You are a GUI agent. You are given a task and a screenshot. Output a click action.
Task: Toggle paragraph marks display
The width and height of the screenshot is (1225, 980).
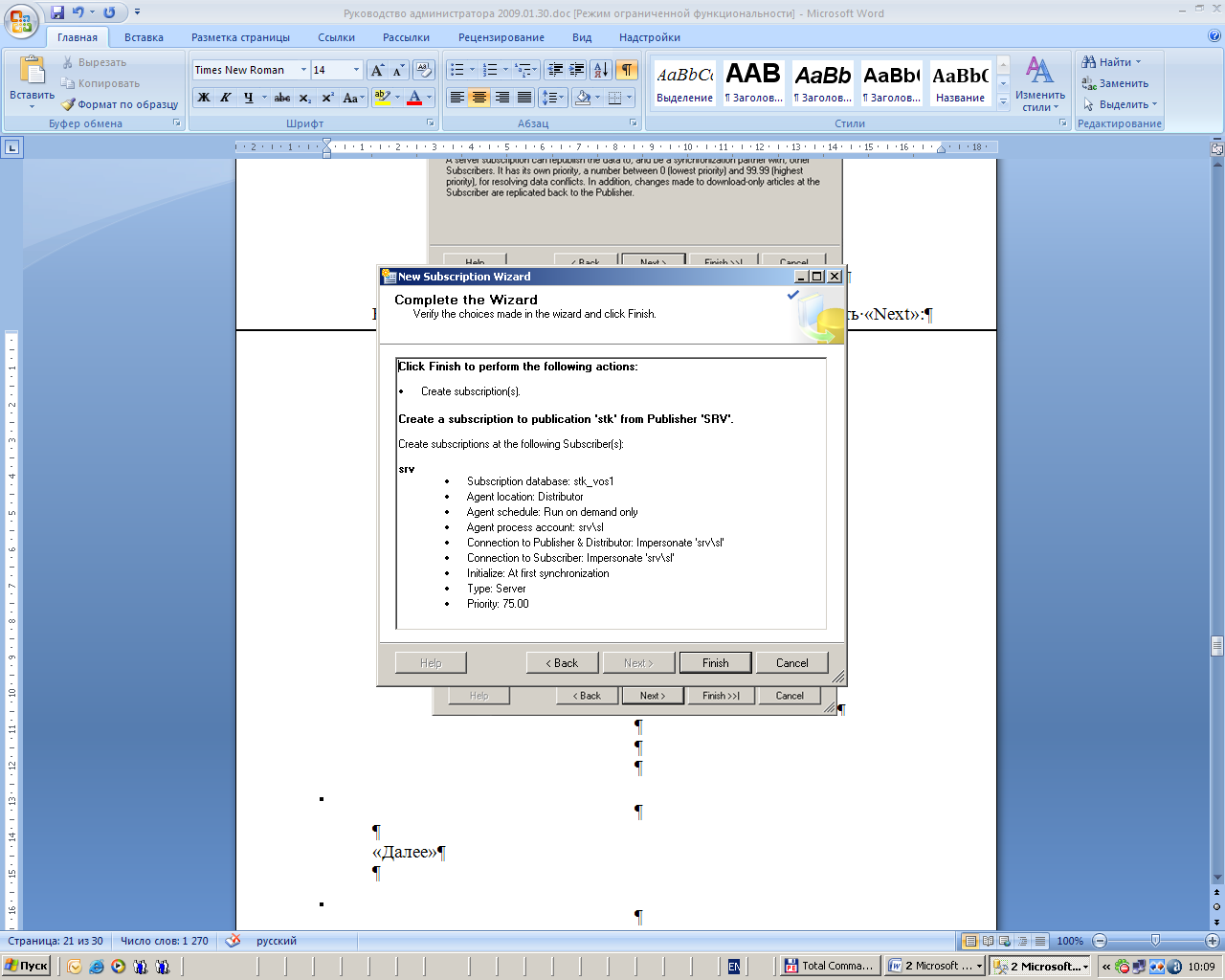626,70
